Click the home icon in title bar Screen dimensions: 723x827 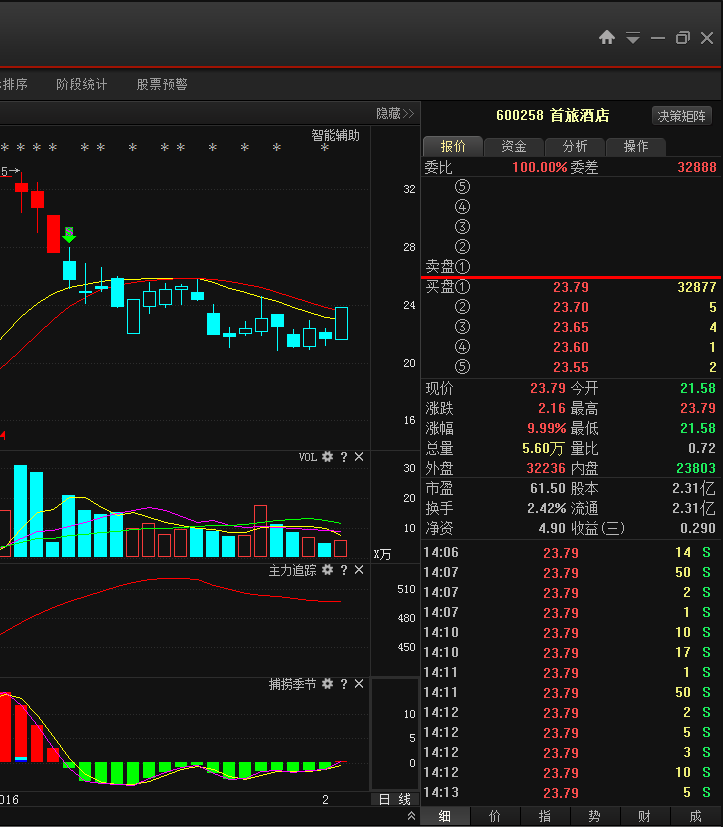point(607,38)
